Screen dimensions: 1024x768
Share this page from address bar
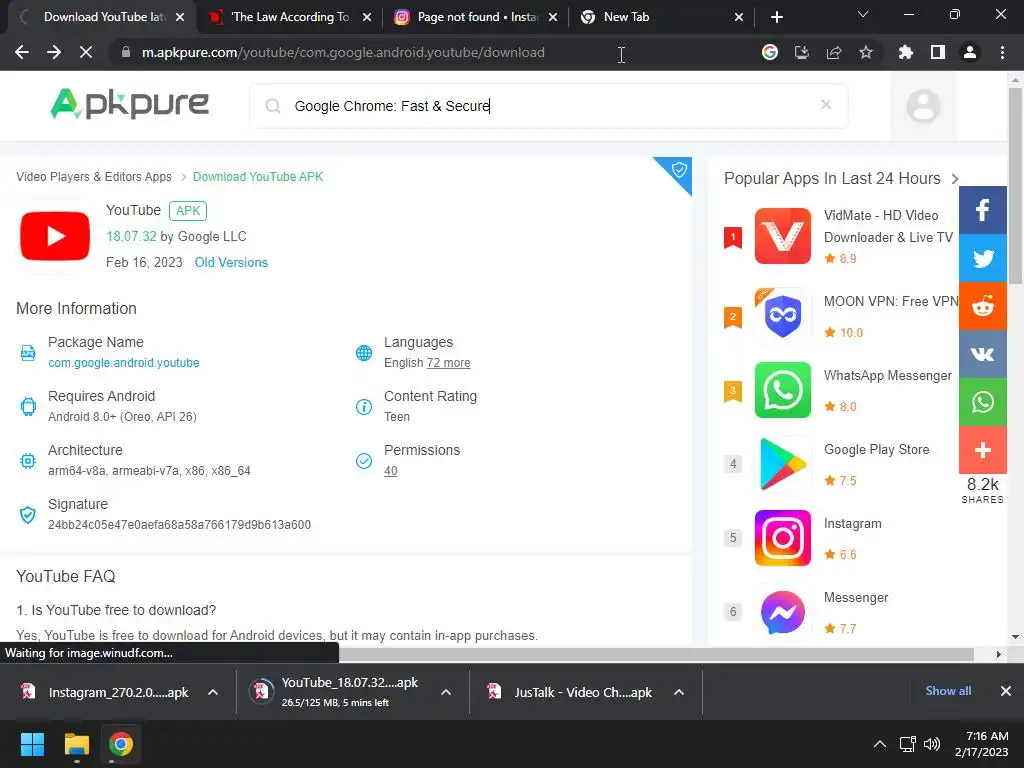click(x=833, y=52)
